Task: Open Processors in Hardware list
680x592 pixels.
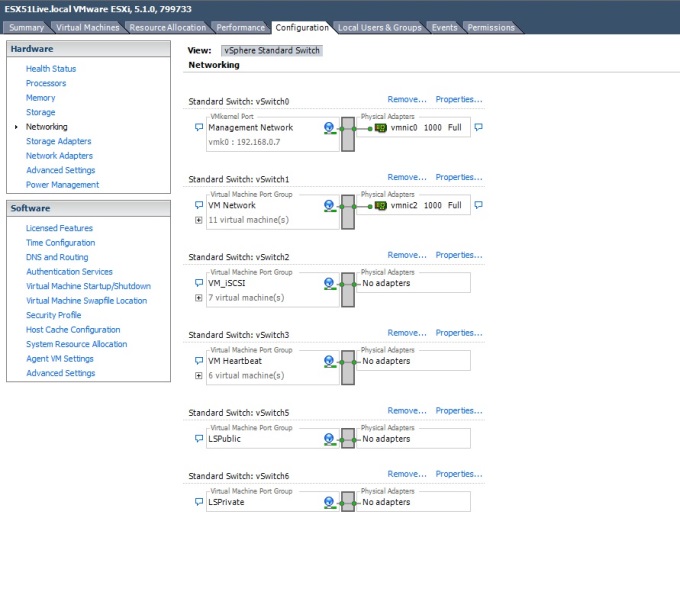Action: tap(46, 83)
